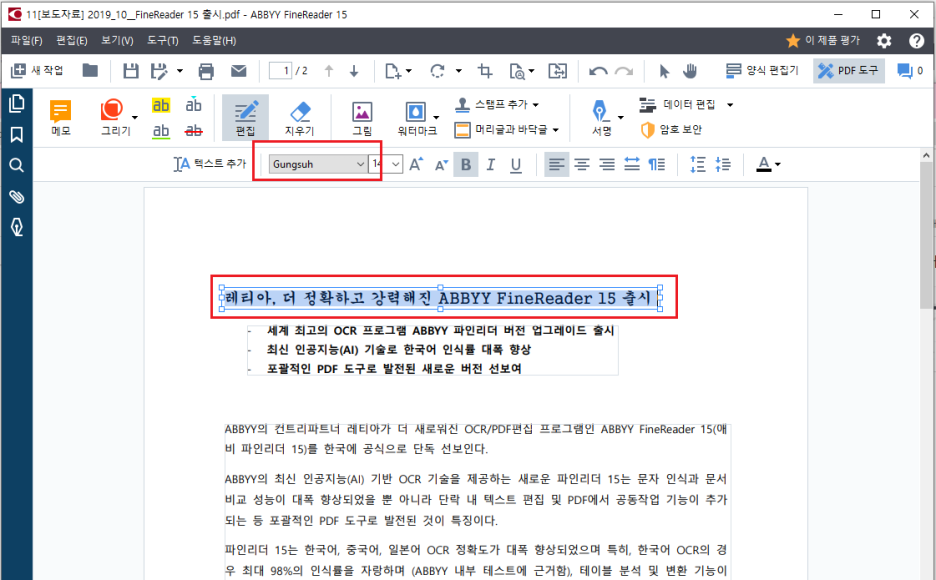936x580 pixels.
Task: Open help with the question mark icon
Action: [x=916, y=41]
